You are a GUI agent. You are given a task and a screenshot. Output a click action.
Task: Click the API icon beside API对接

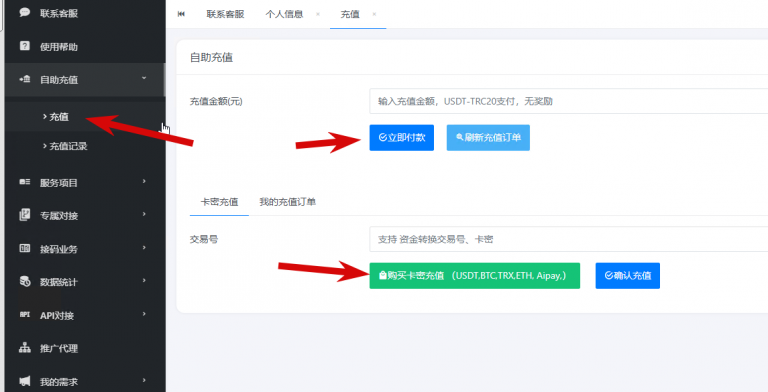(x=24, y=315)
